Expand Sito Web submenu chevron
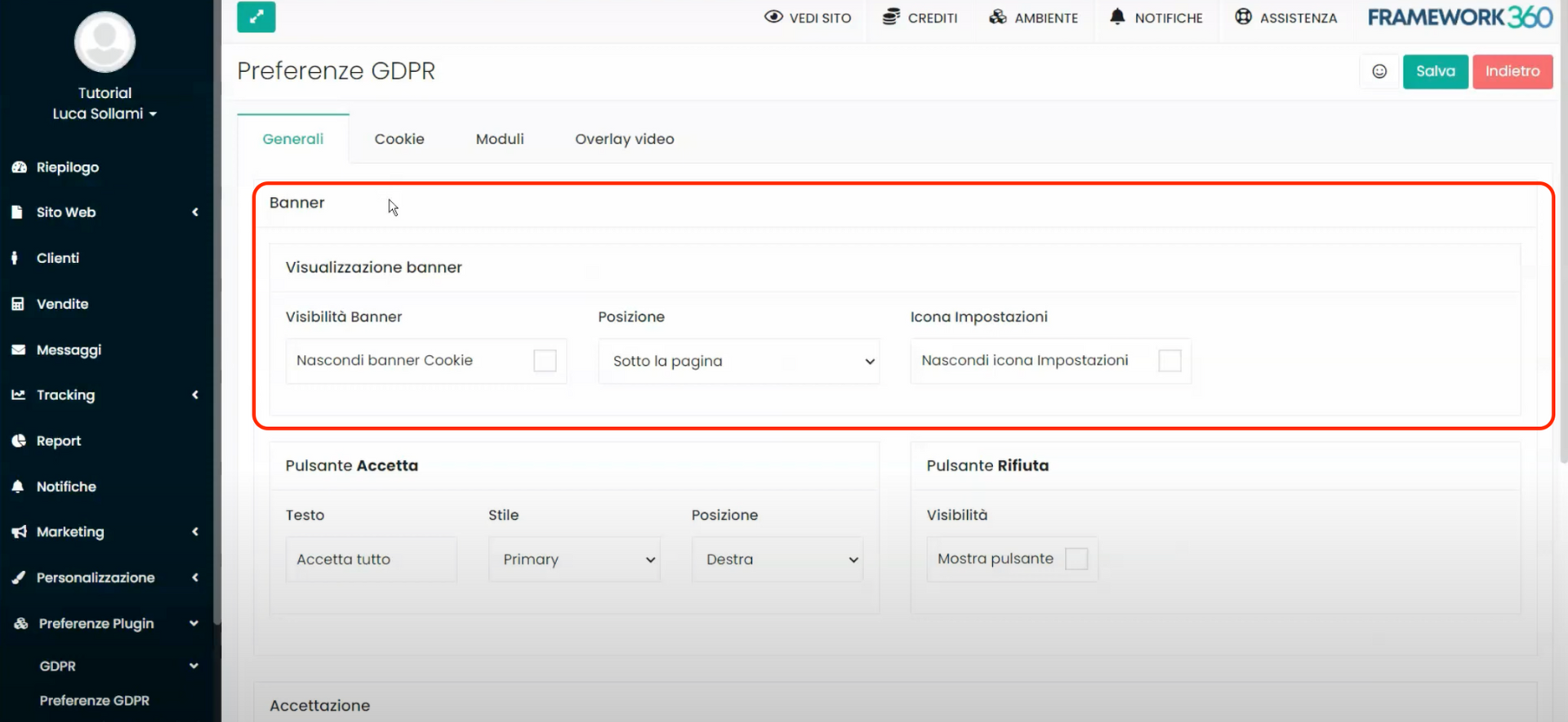This screenshot has height=722, width=1568. (195, 212)
